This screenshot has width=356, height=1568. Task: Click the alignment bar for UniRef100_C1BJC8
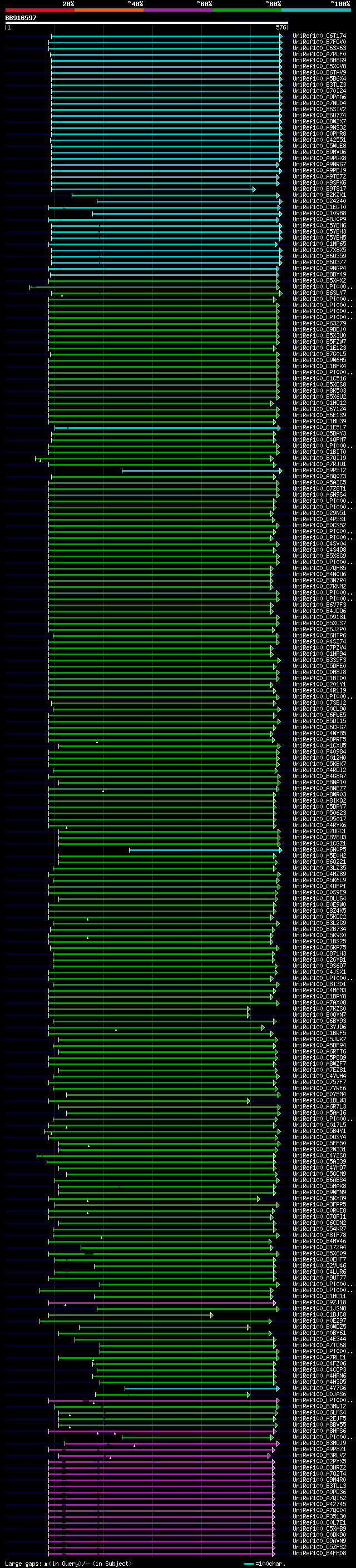(131, 1315)
